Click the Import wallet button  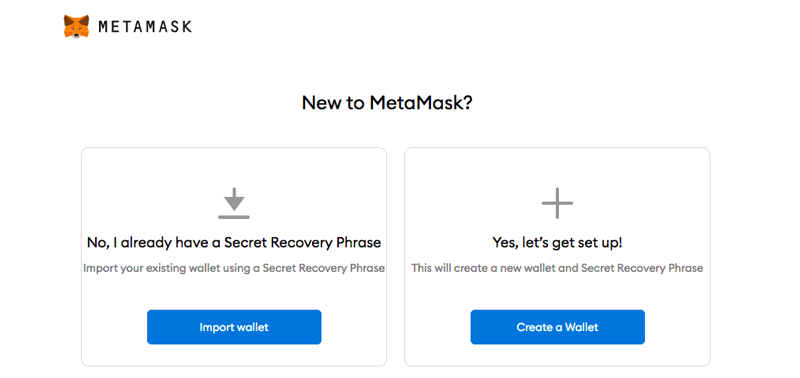[x=234, y=327]
